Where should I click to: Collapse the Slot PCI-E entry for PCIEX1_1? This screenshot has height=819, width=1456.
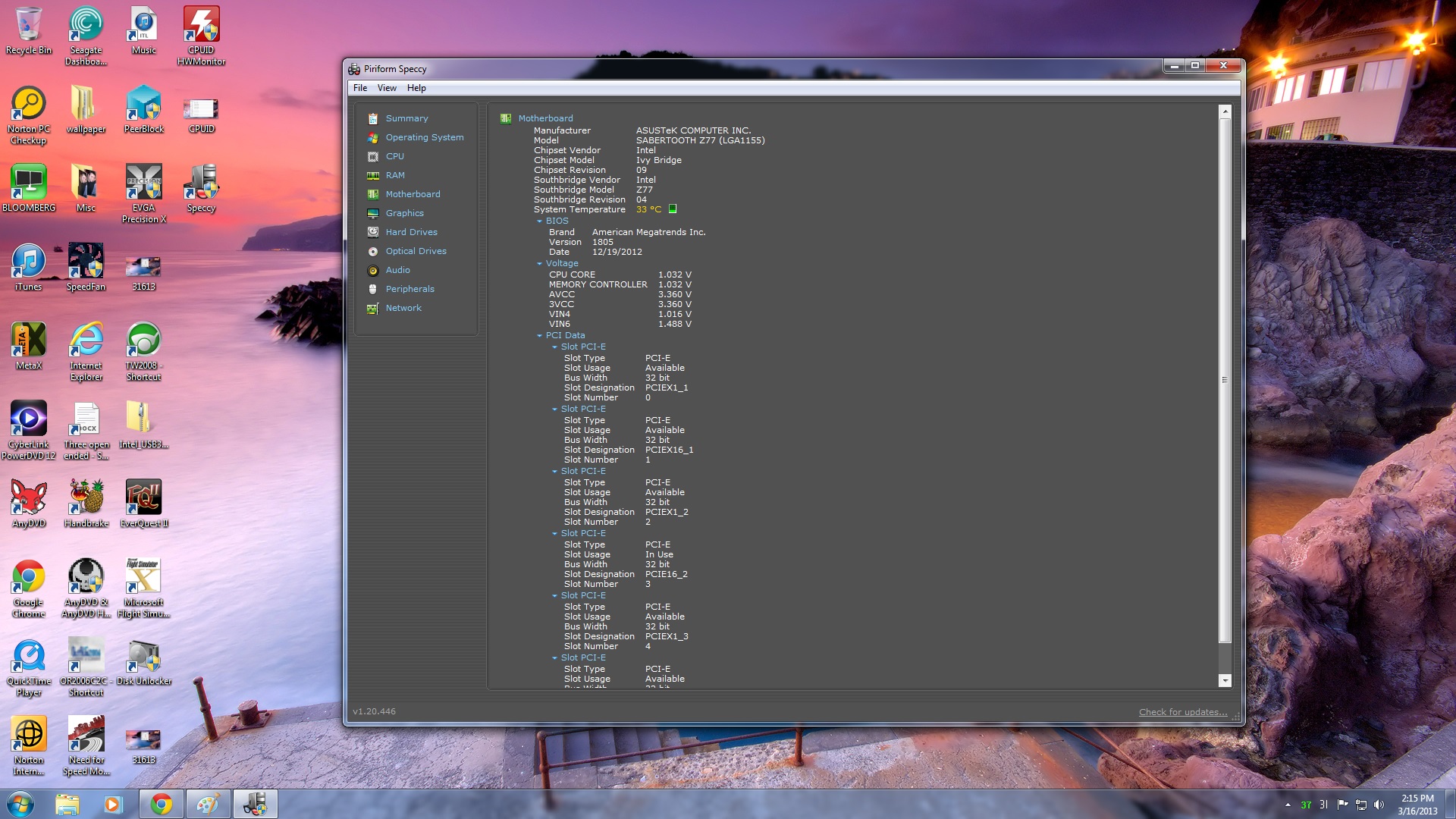[x=555, y=347]
